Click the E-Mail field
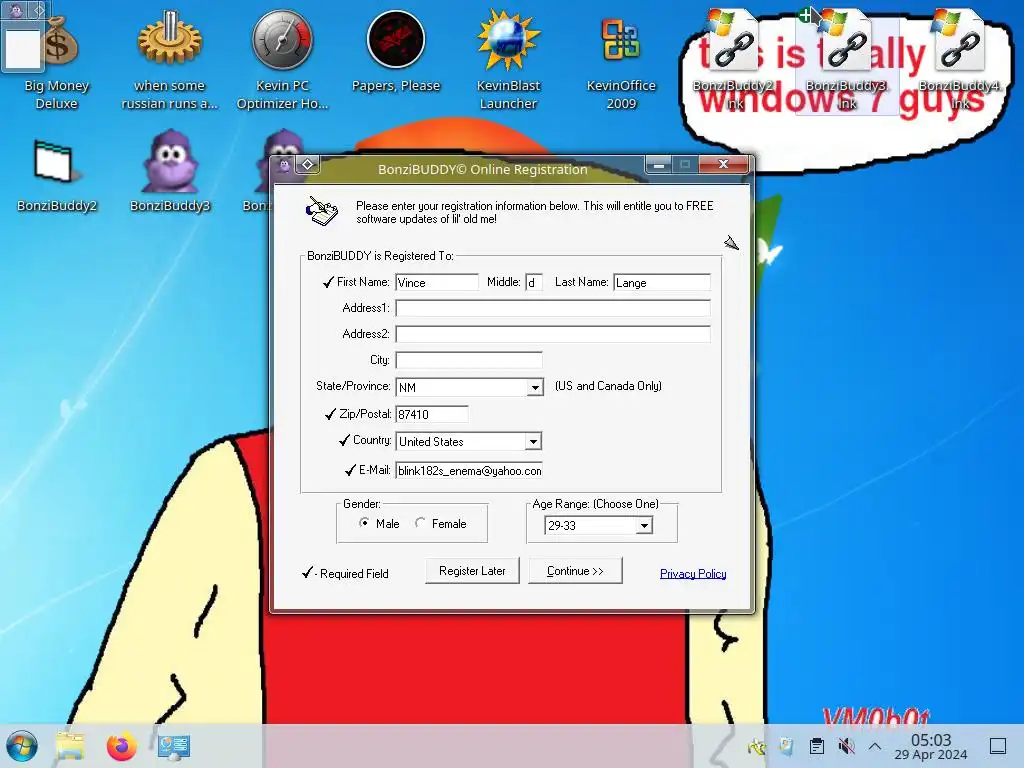This screenshot has width=1024, height=768. tap(469, 470)
